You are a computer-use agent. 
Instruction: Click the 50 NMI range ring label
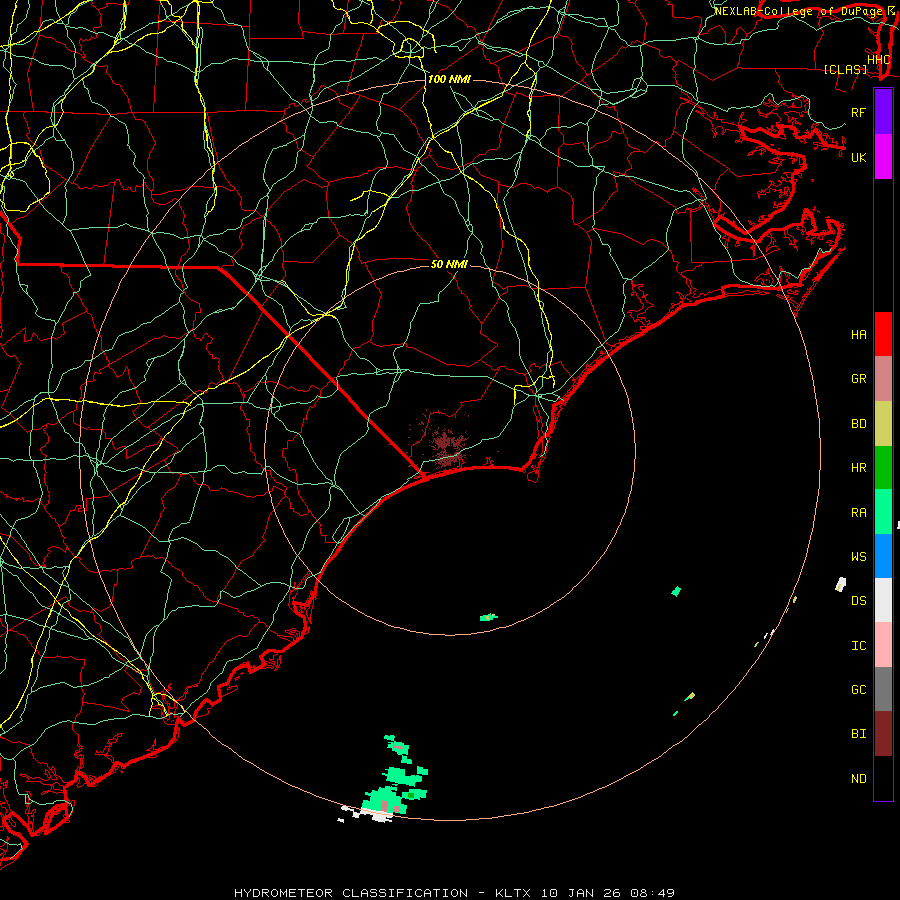coord(449,264)
